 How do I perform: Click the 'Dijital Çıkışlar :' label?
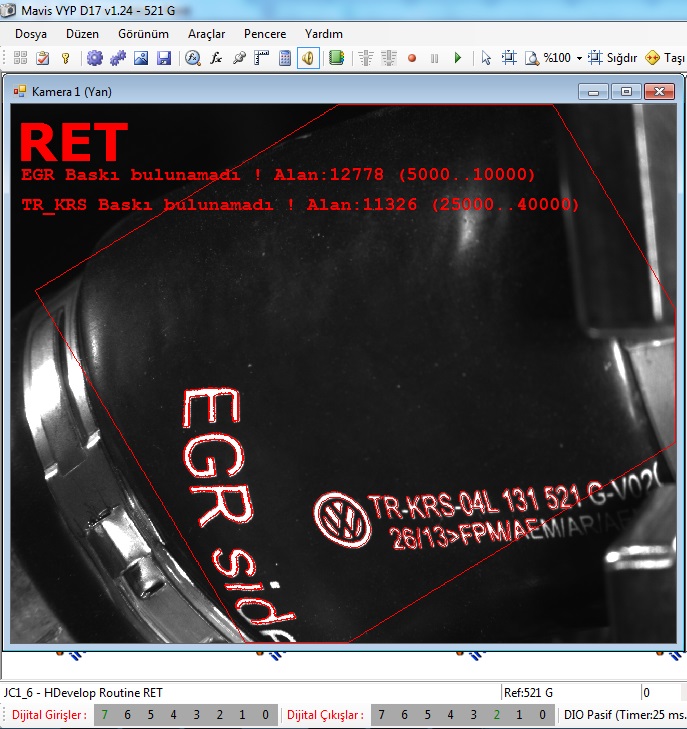tap(325, 715)
